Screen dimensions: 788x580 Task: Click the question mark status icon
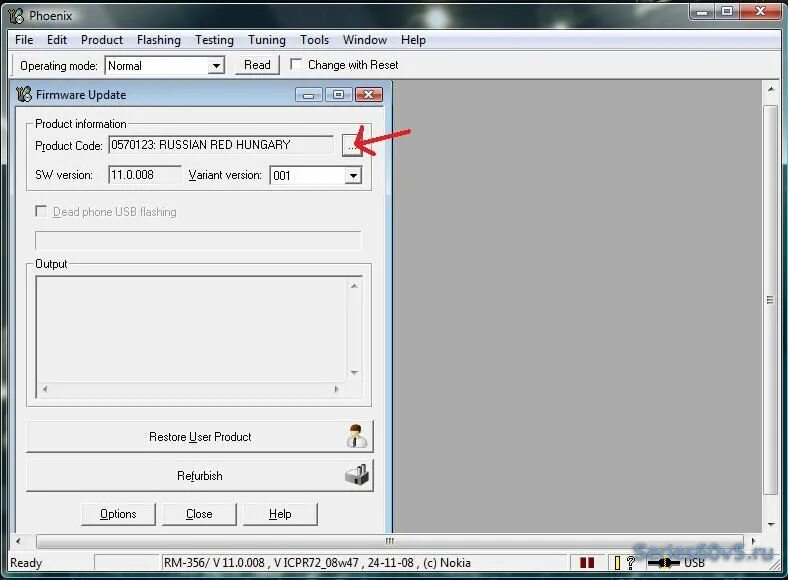631,563
